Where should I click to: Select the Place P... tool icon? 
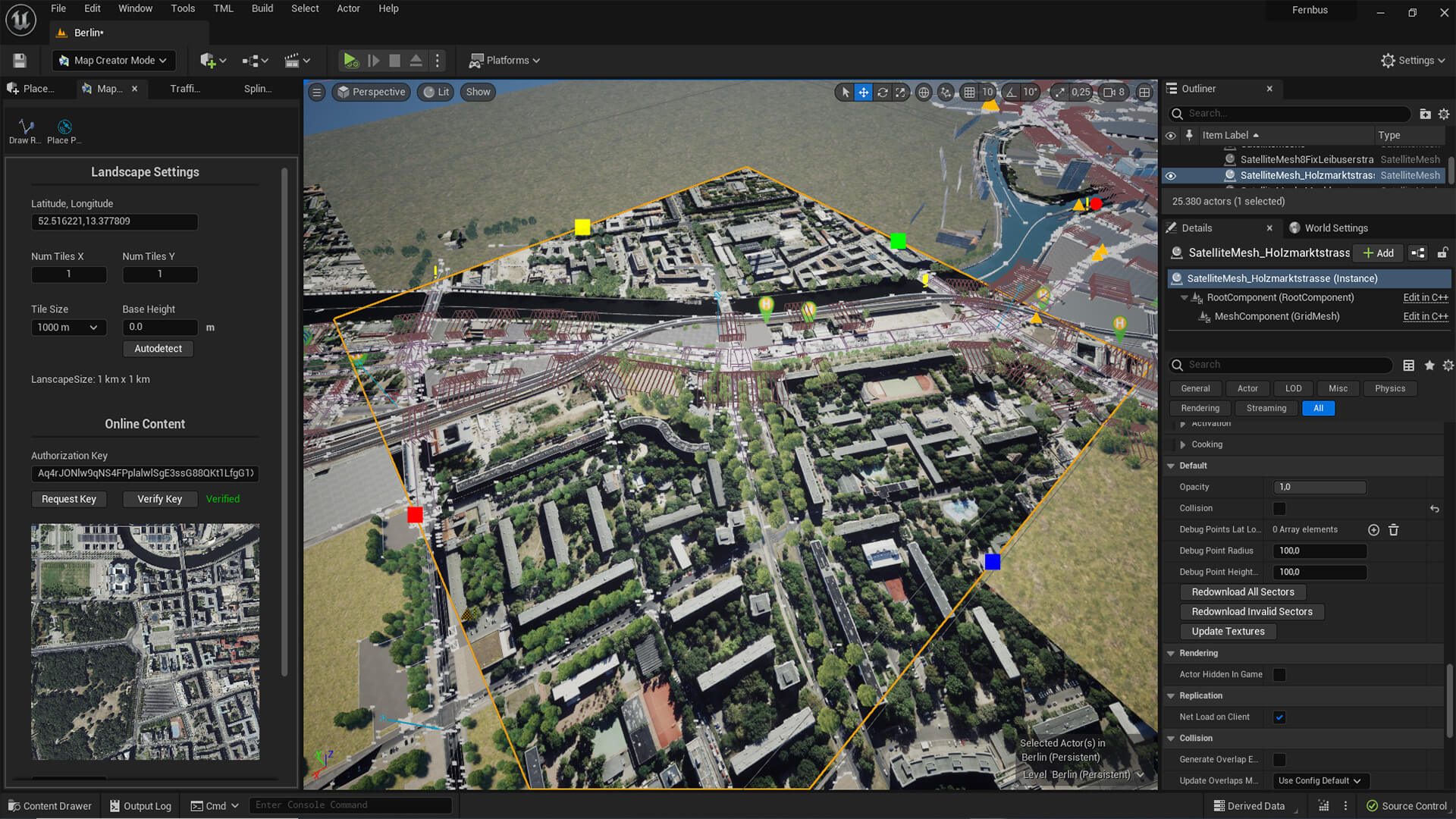tap(64, 127)
